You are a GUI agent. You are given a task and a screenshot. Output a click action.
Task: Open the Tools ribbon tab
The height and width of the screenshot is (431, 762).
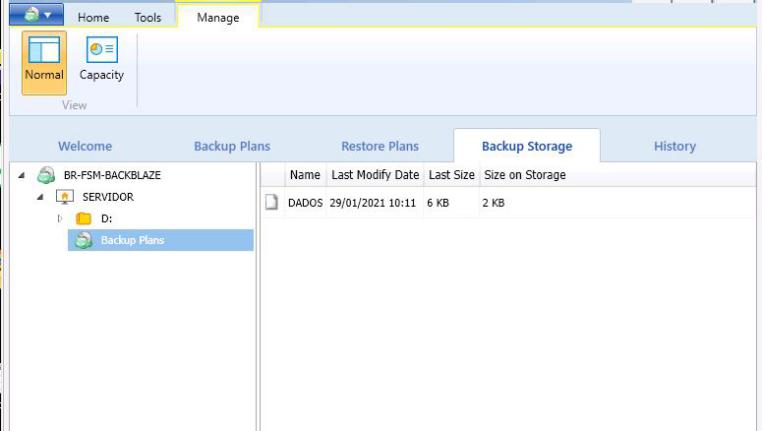pos(148,17)
